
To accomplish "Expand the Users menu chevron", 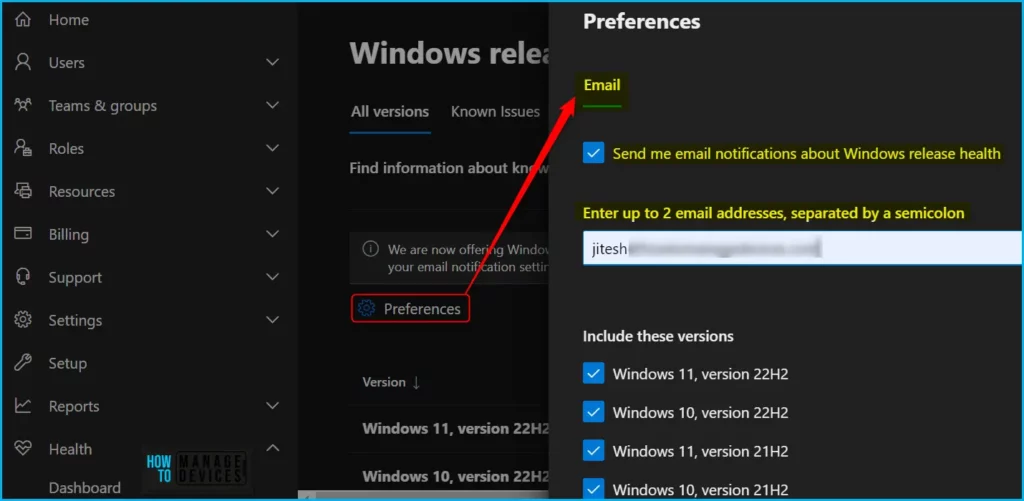I will (x=272, y=63).
